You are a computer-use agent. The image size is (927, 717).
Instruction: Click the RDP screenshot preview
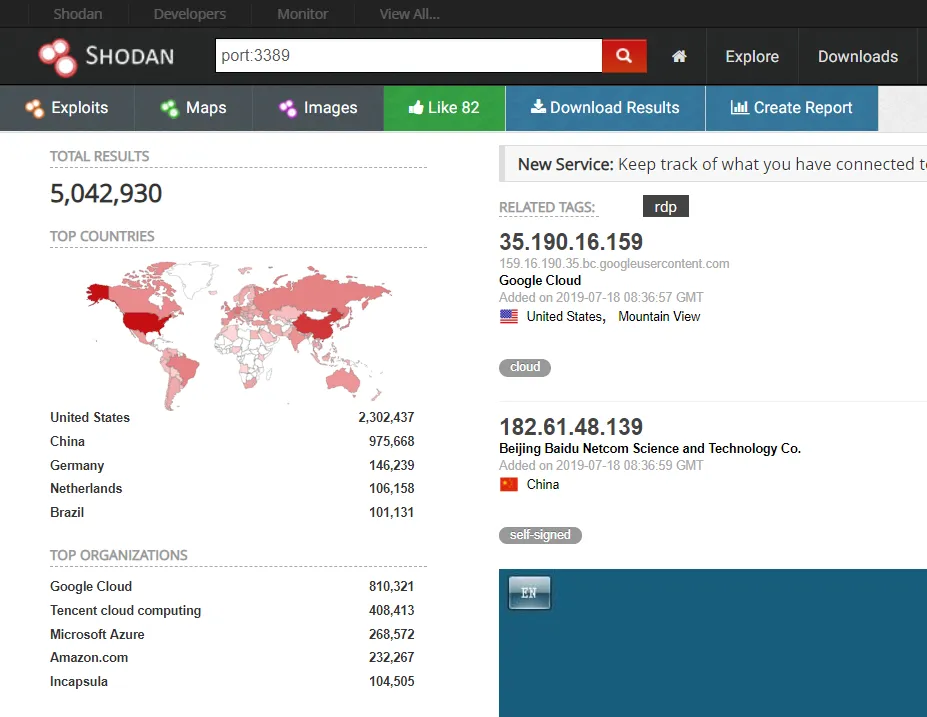pos(713,643)
